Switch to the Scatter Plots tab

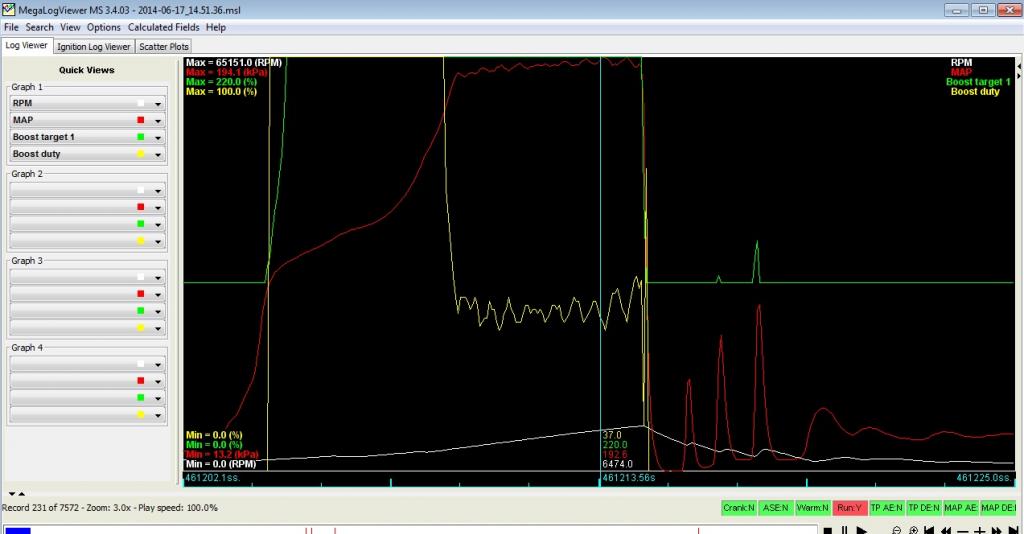coord(164,46)
